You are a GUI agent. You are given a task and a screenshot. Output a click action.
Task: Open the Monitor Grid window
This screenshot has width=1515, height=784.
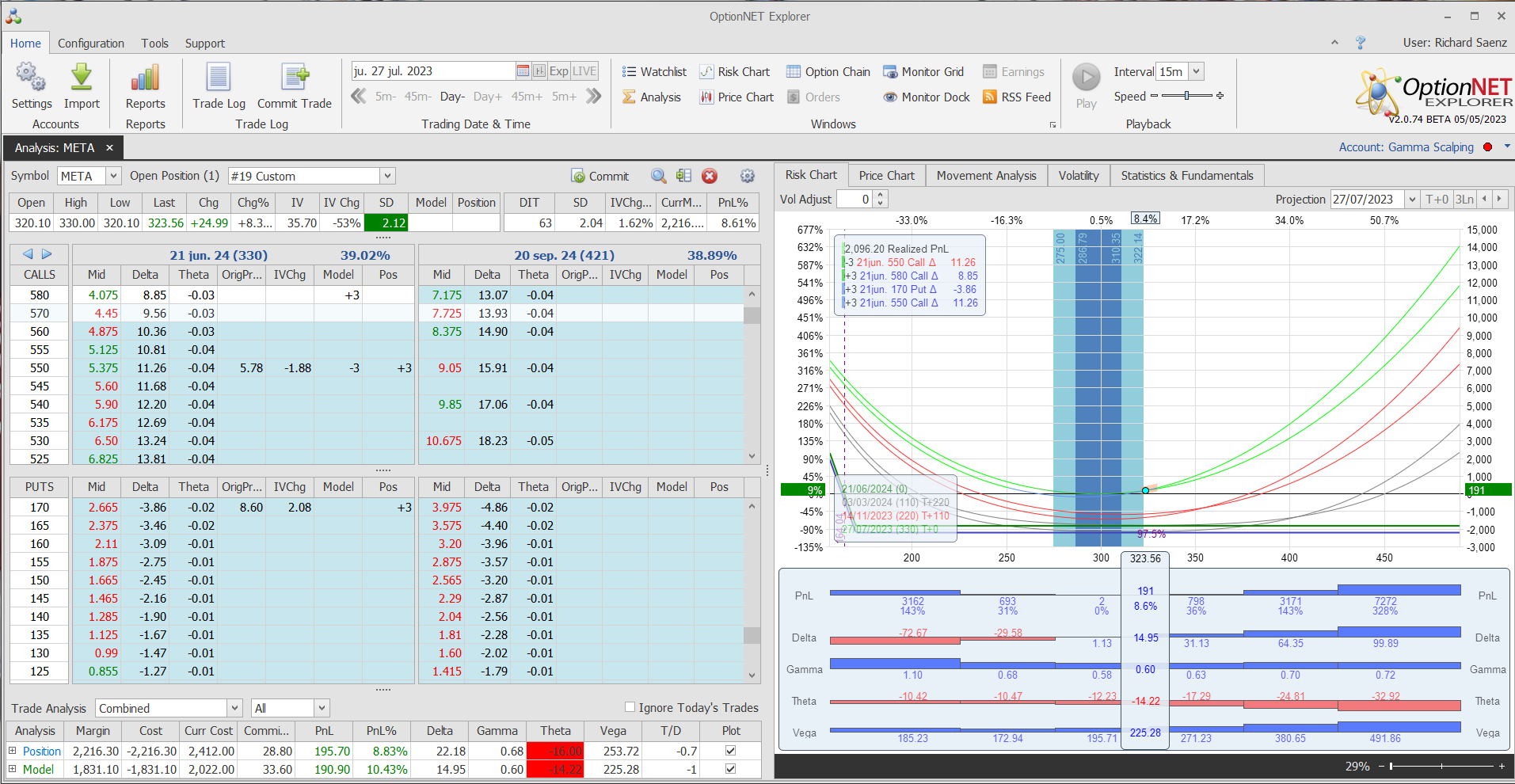coord(923,71)
